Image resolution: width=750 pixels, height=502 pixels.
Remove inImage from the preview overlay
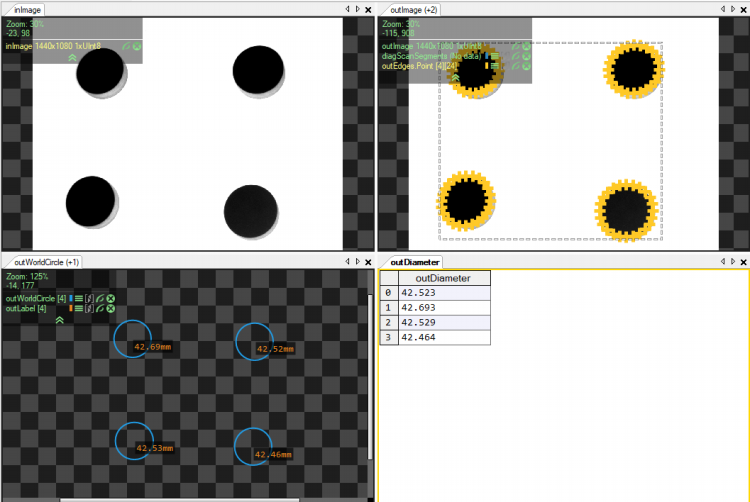pos(136,46)
